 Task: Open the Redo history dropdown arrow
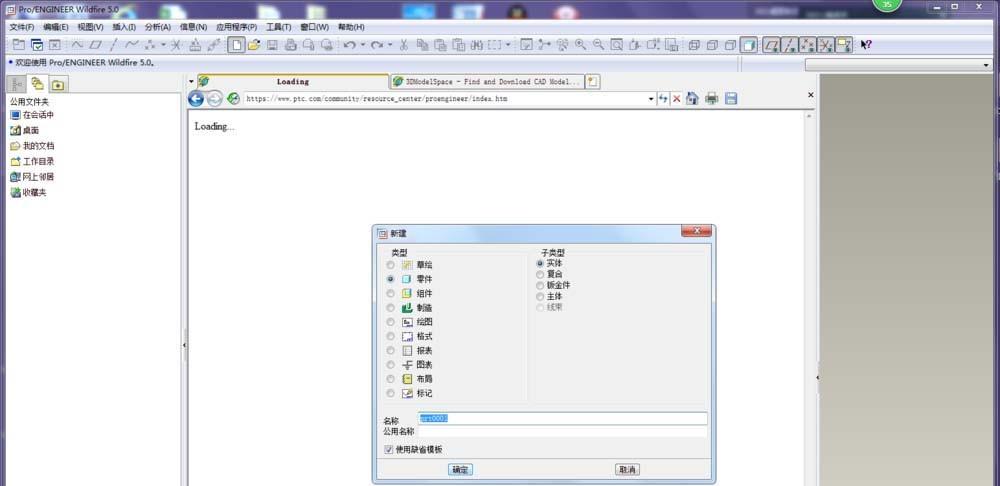coord(390,45)
